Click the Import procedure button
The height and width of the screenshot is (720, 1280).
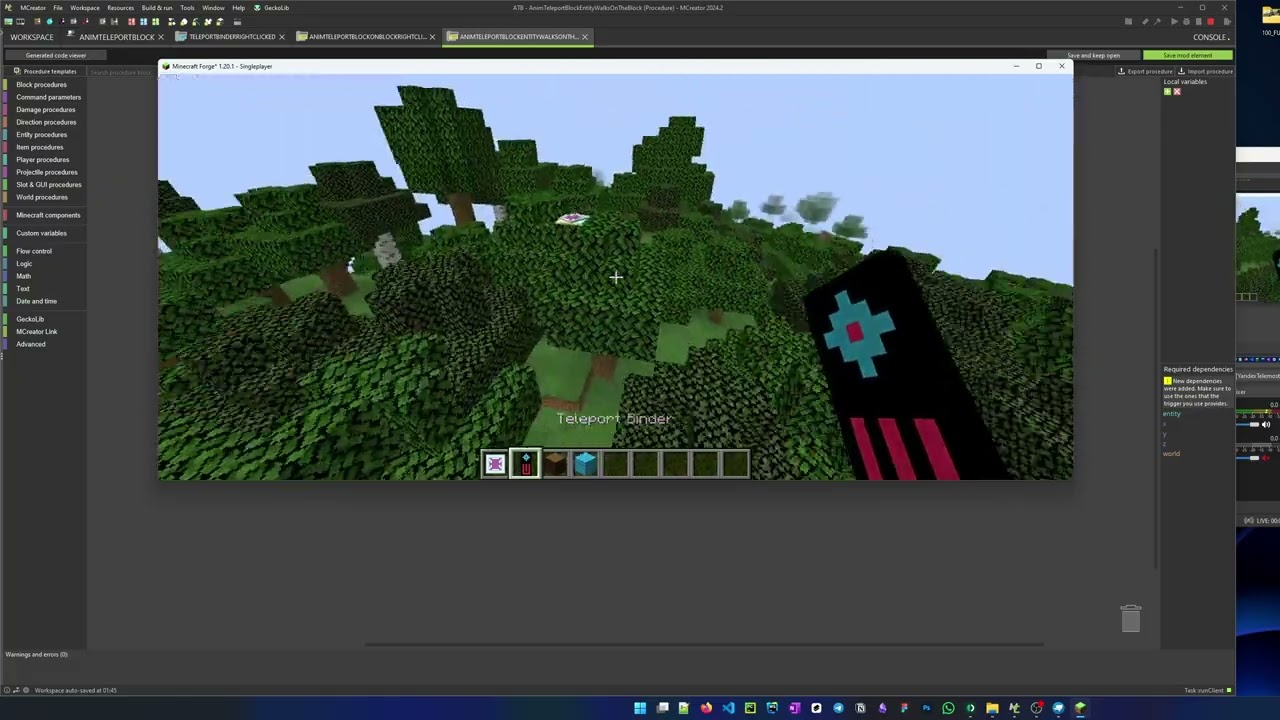point(1205,71)
